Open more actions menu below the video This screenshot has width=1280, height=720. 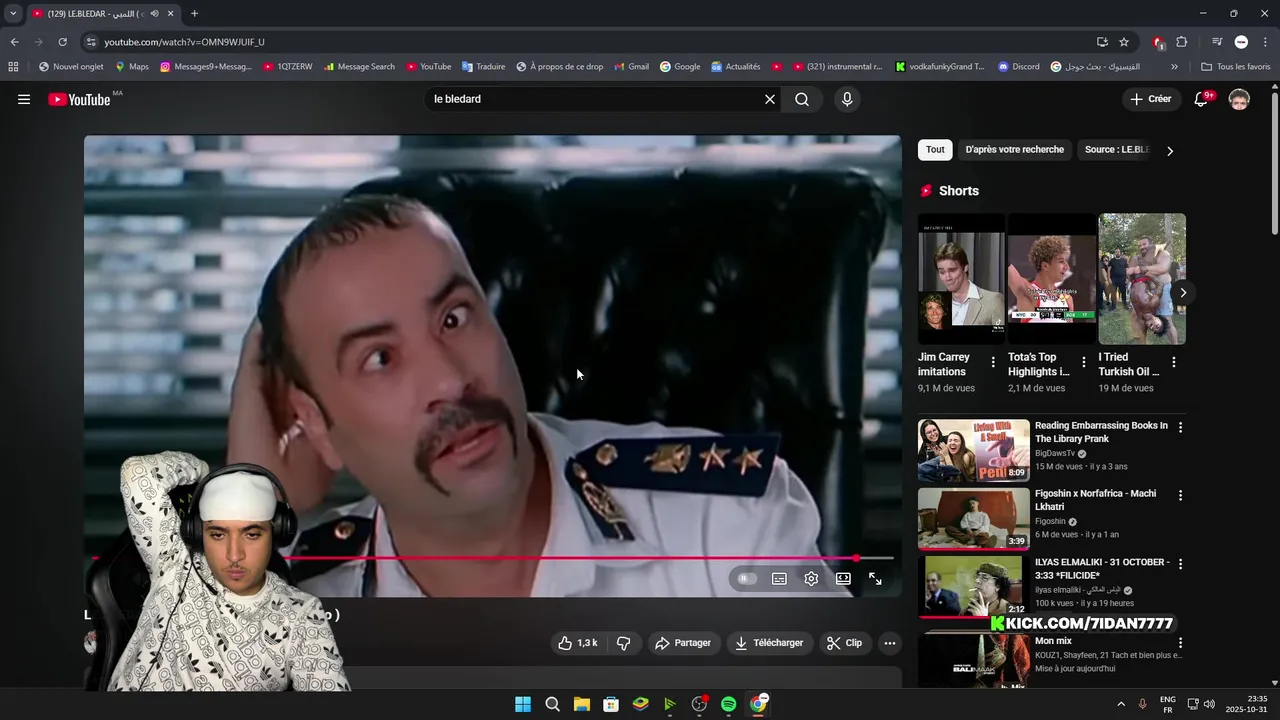[890, 643]
